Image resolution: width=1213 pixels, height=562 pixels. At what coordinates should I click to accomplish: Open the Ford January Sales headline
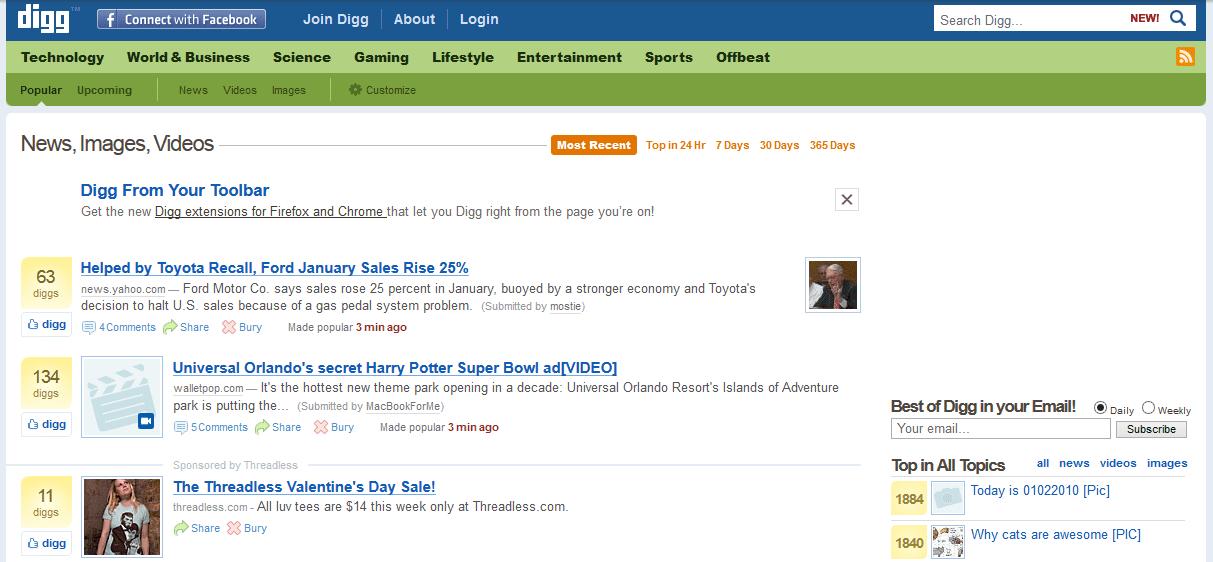click(275, 268)
